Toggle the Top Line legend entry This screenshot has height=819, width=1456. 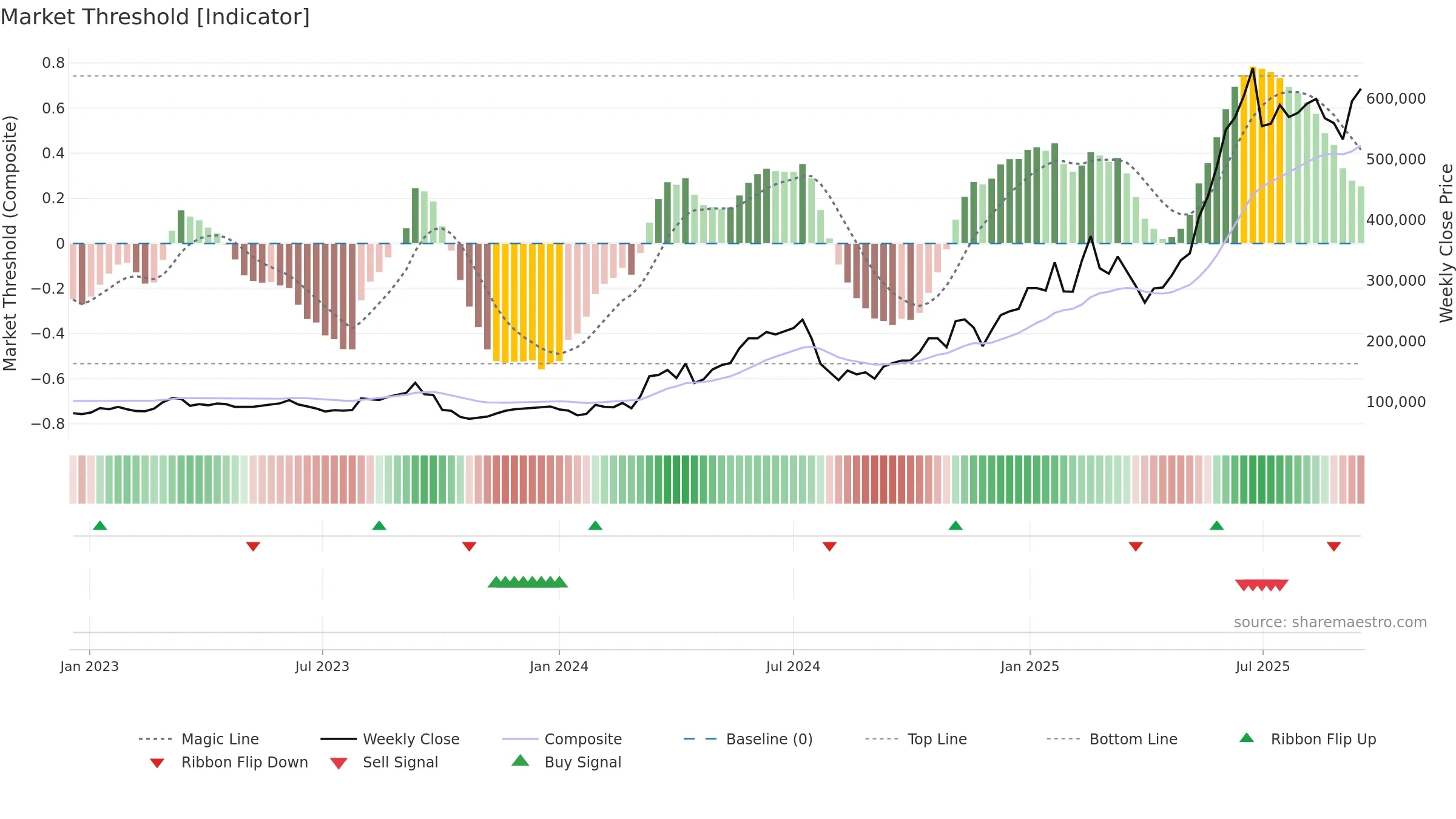pyautogui.click(x=916, y=739)
